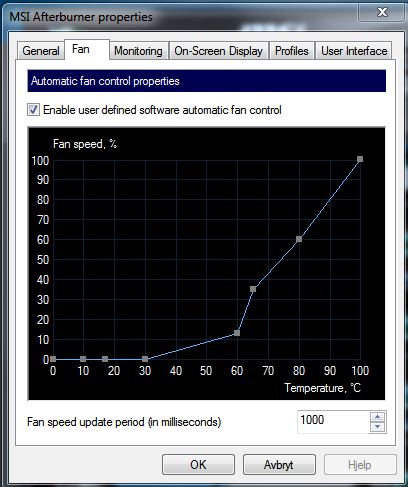Select the fan curve point at 100°C

(360, 159)
